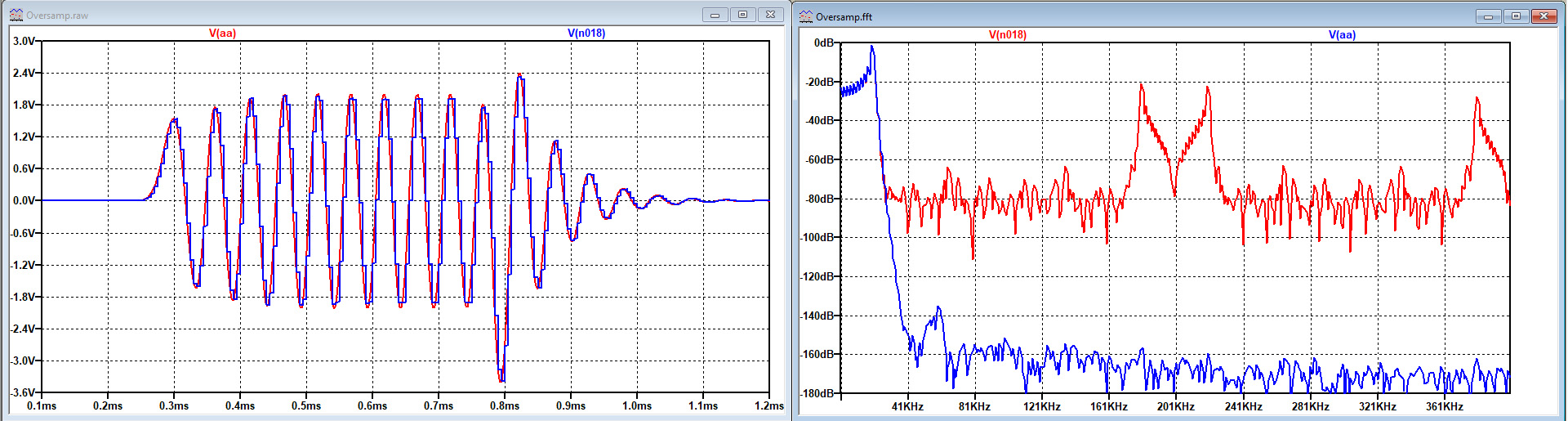
Task: Click the 0dB axis label in FFT plot
Action: pos(824,43)
